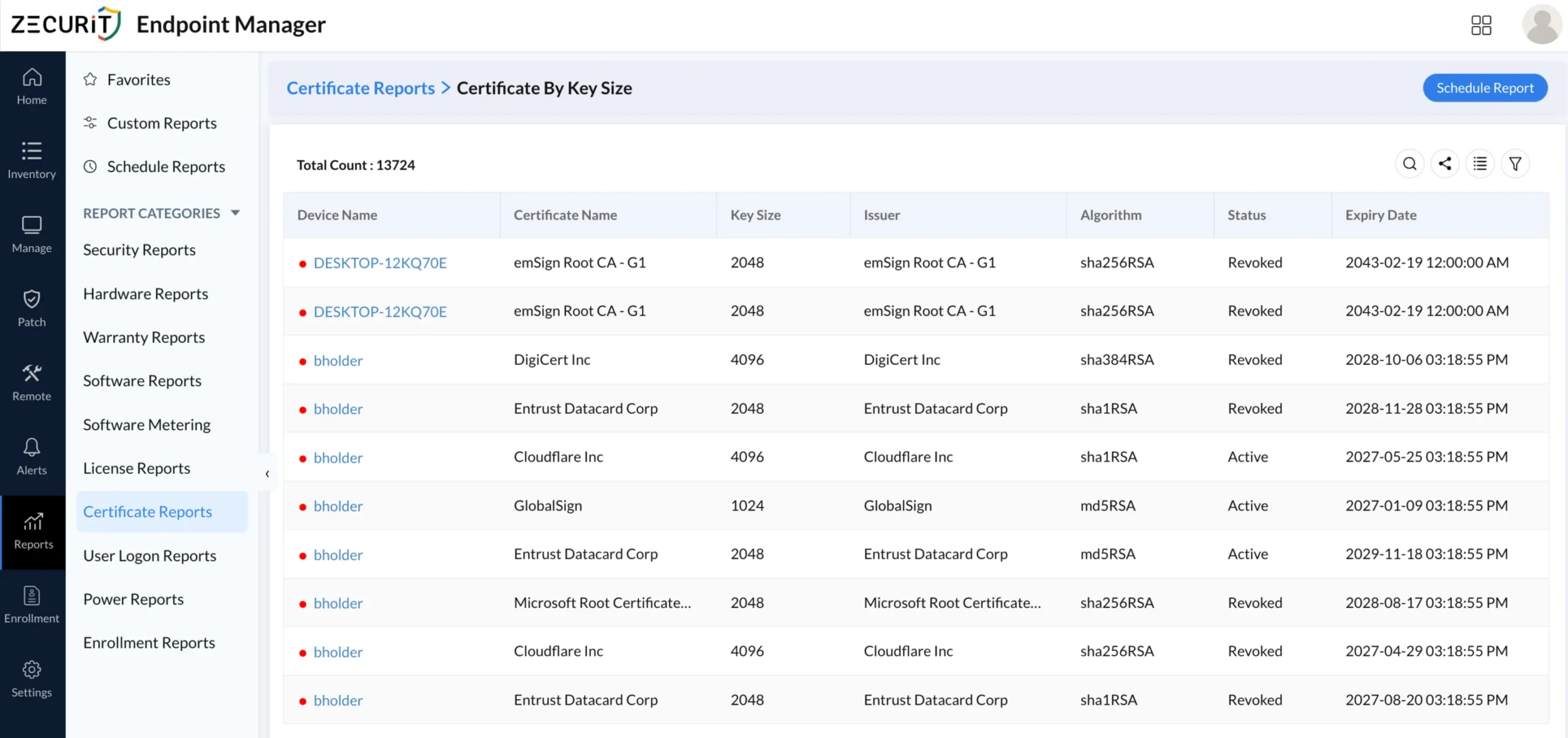Image resolution: width=1568 pixels, height=738 pixels.
Task: Click the search icon above table
Action: tap(1409, 164)
